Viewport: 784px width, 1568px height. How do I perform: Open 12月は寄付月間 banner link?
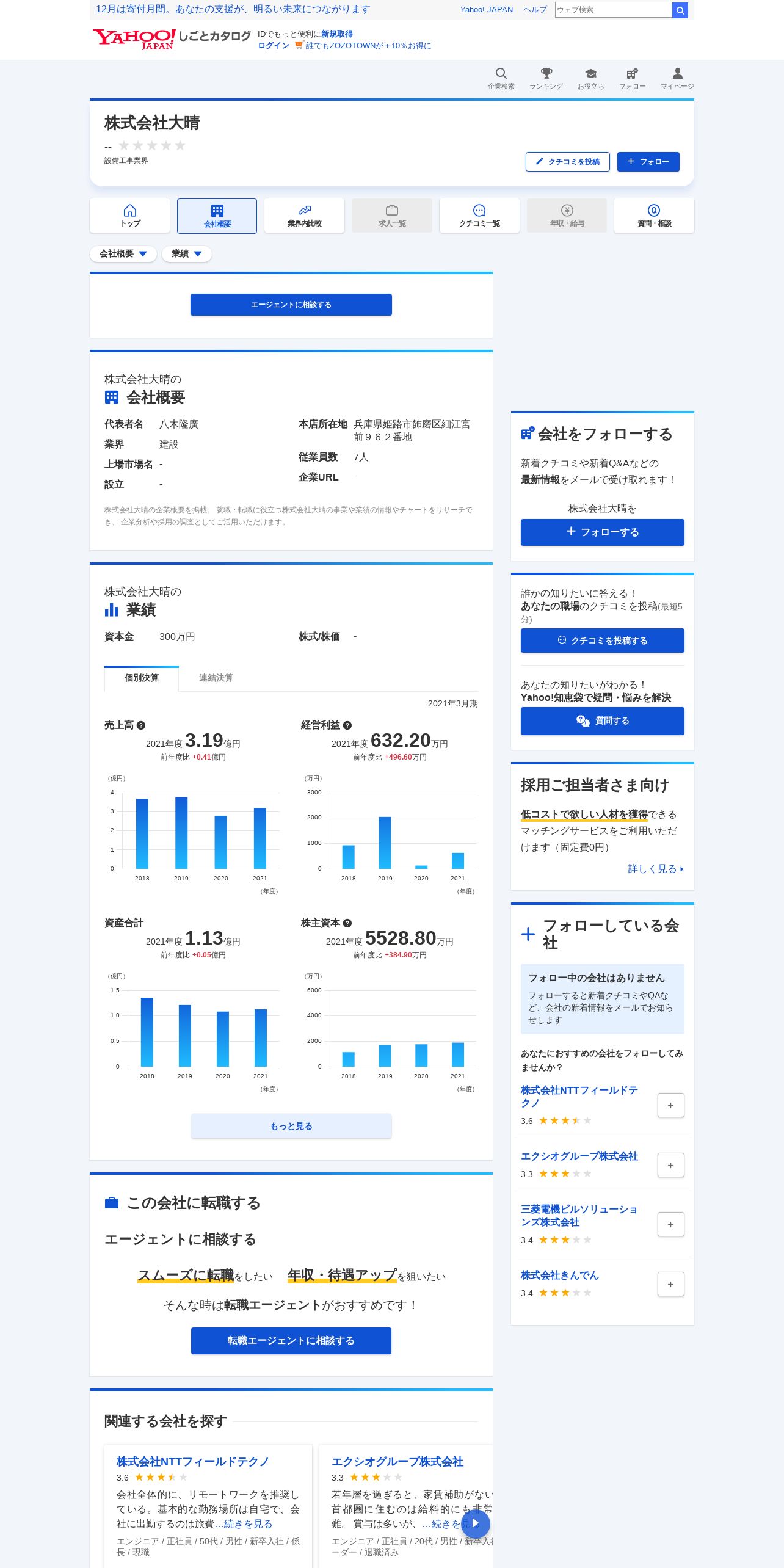(233, 9)
